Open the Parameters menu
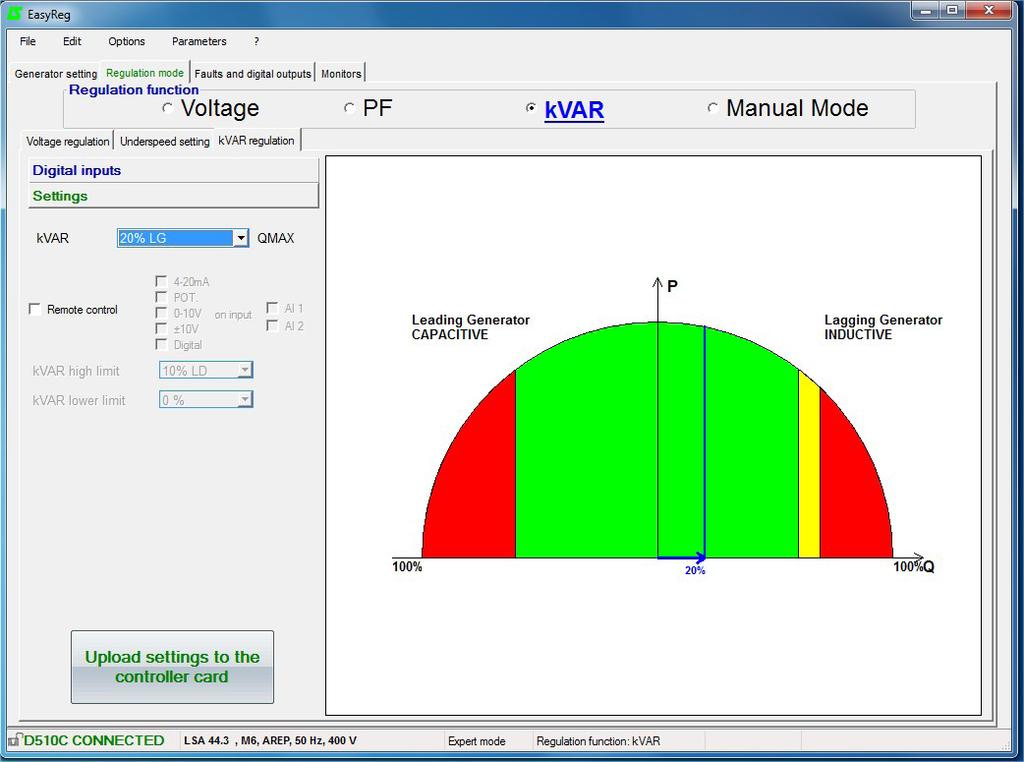This screenshot has width=1024, height=762. 199,41
